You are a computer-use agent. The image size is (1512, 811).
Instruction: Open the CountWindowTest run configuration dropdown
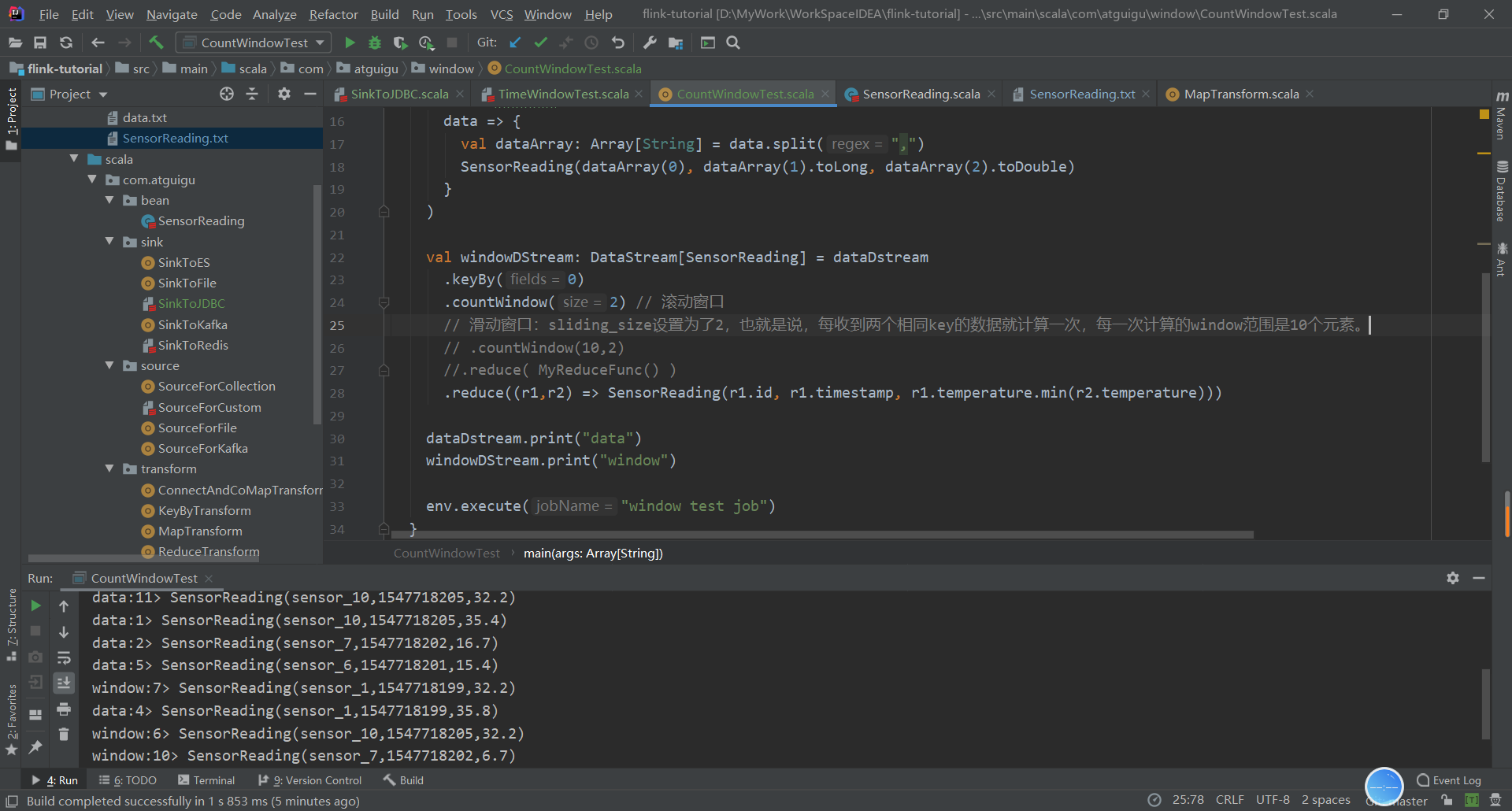(x=254, y=43)
